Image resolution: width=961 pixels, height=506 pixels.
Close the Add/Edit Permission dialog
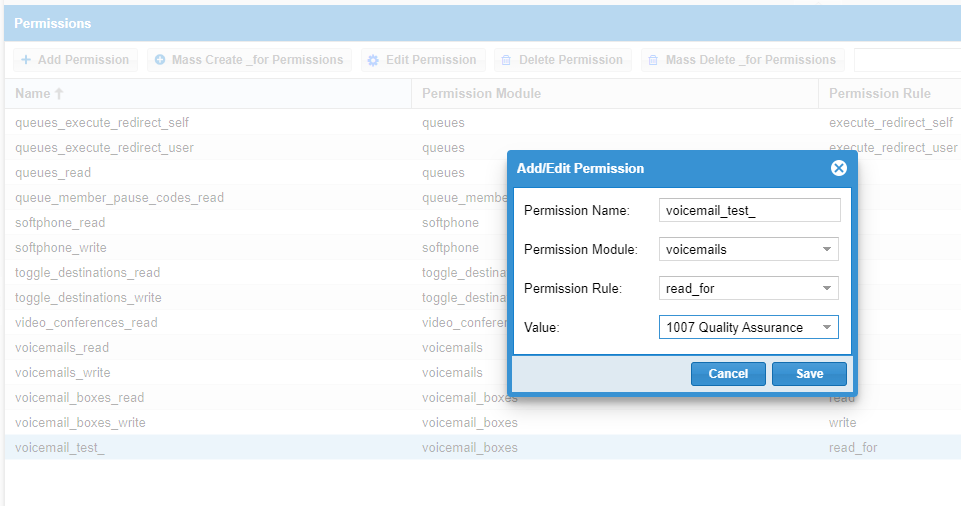pos(839,168)
